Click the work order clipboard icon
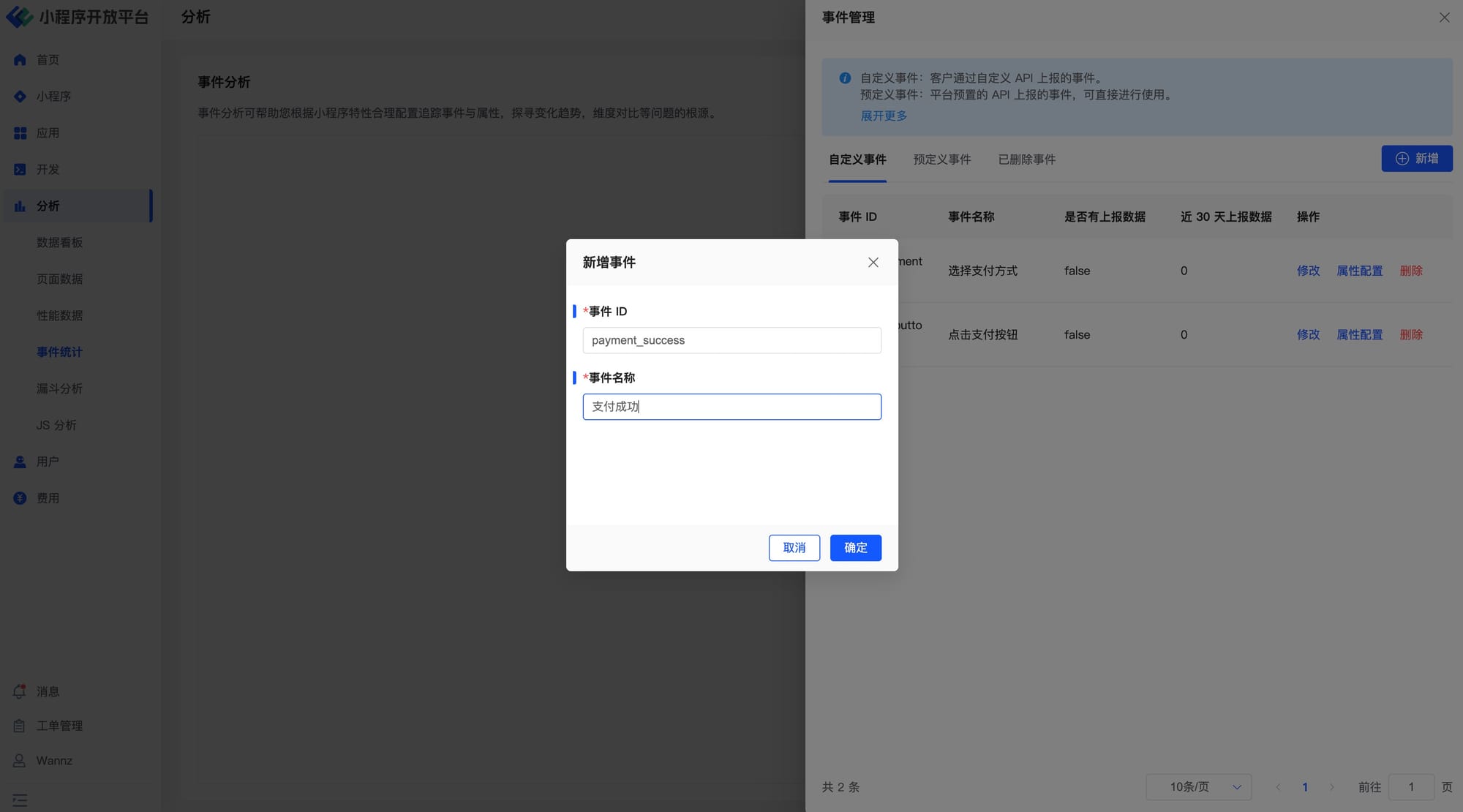 coord(20,726)
